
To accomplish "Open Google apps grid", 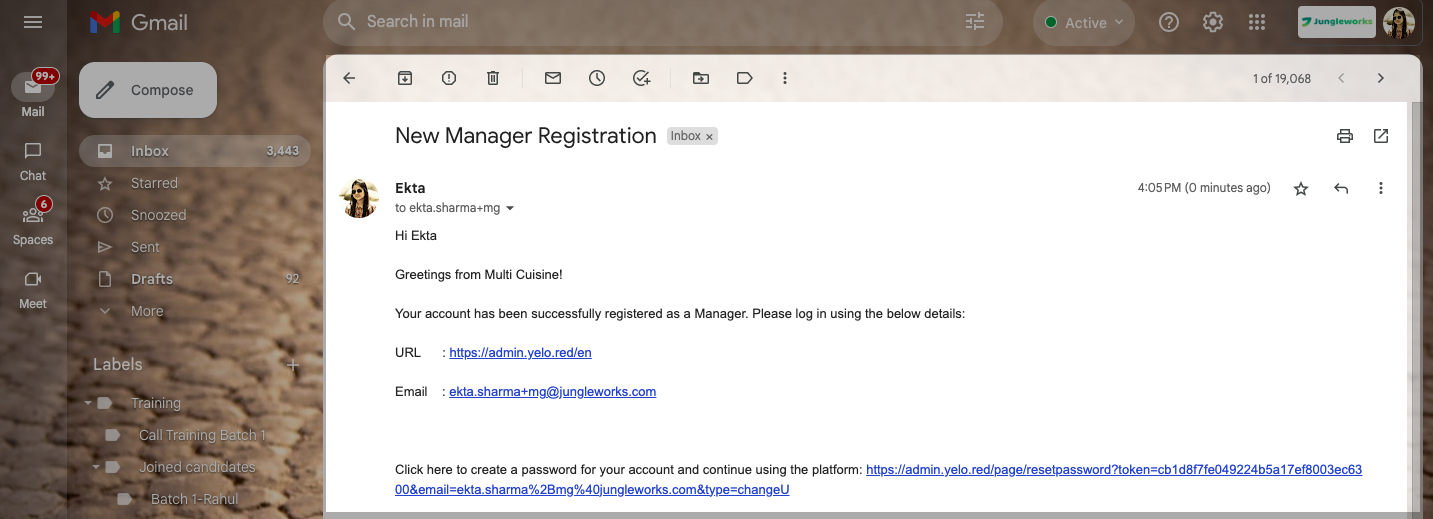I will pyautogui.click(x=1257, y=22).
